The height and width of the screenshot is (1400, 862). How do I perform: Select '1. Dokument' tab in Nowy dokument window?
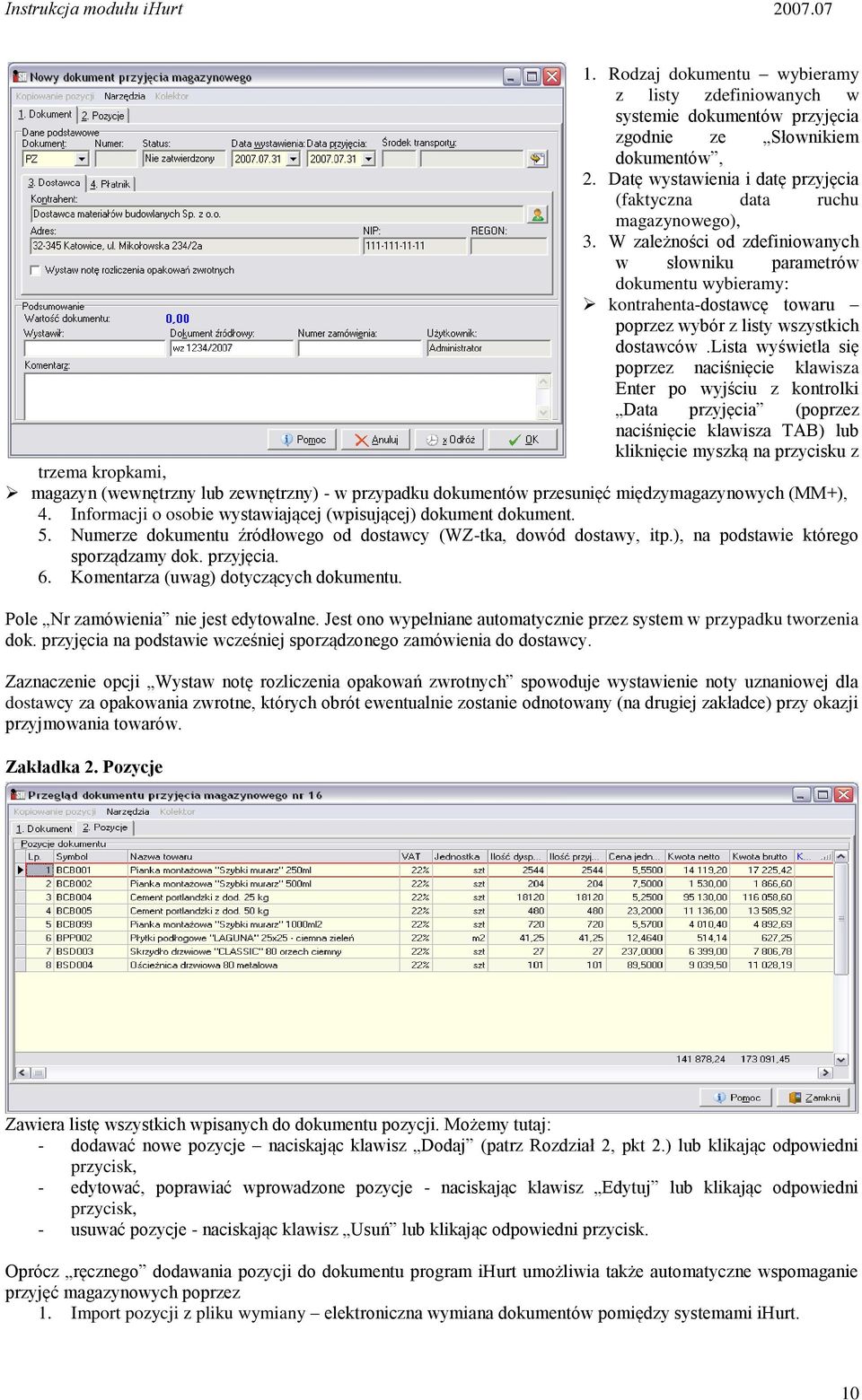tap(45, 114)
